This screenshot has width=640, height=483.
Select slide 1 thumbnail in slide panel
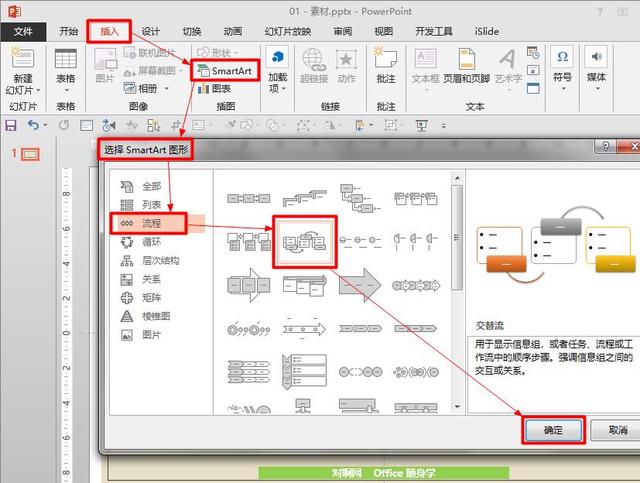(x=31, y=155)
